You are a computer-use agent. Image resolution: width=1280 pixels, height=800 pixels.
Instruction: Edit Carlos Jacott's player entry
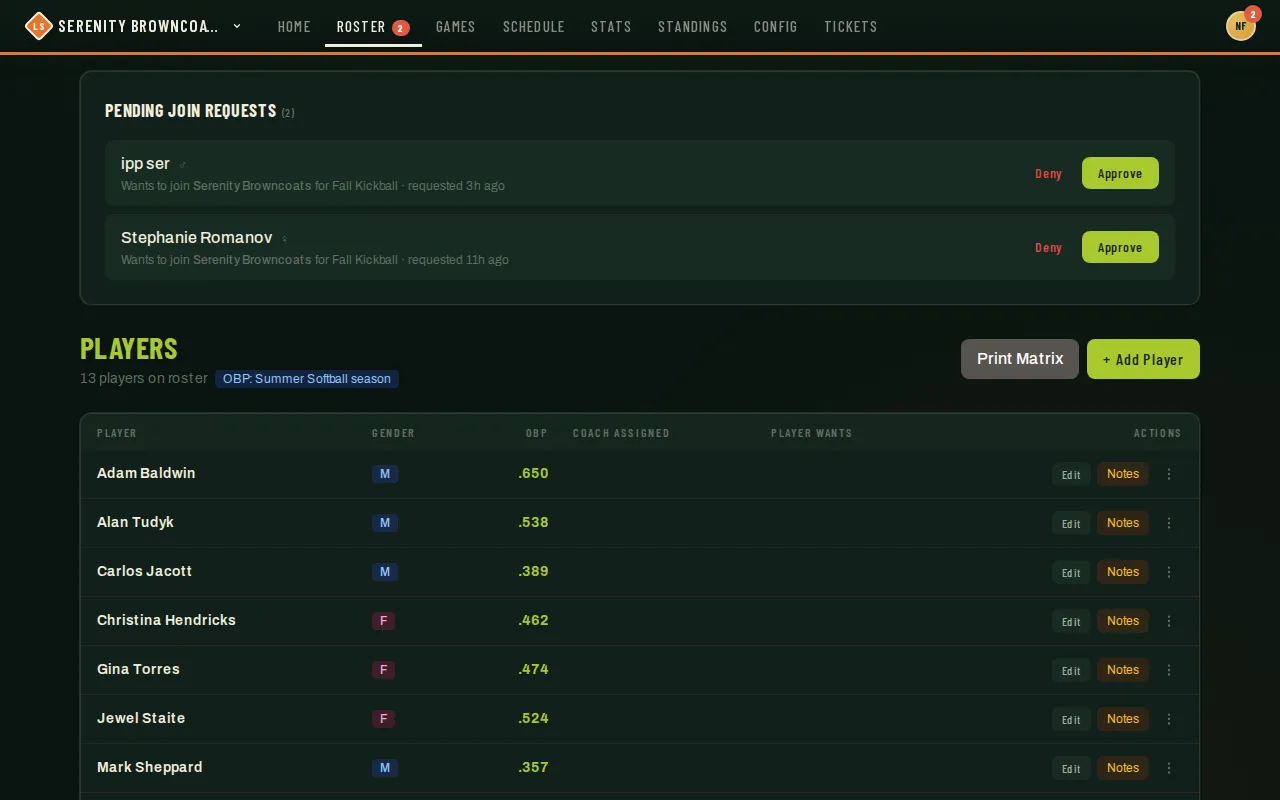tap(1071, 572)
